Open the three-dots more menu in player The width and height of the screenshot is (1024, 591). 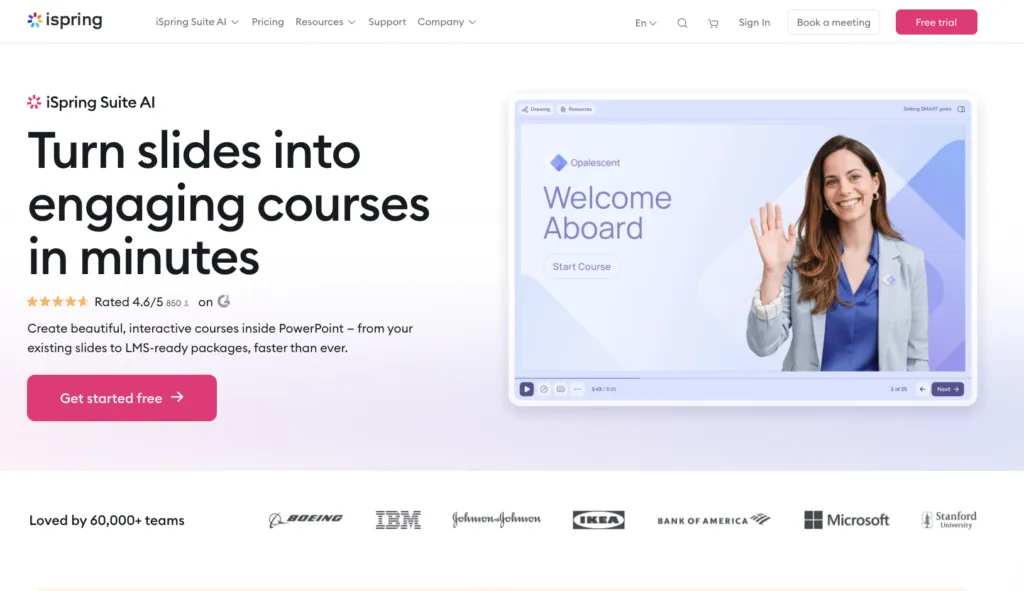tap(577, 389)
